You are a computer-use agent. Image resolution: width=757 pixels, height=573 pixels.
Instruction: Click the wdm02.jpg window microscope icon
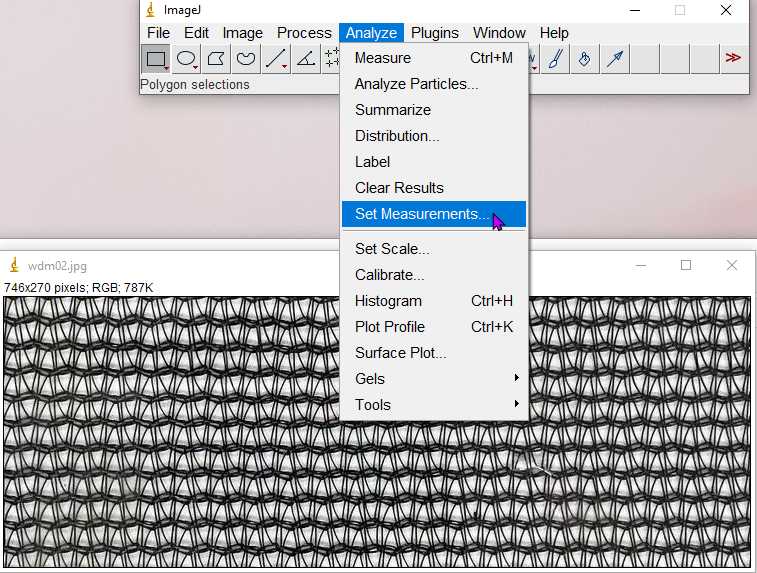tap(14, 265)
